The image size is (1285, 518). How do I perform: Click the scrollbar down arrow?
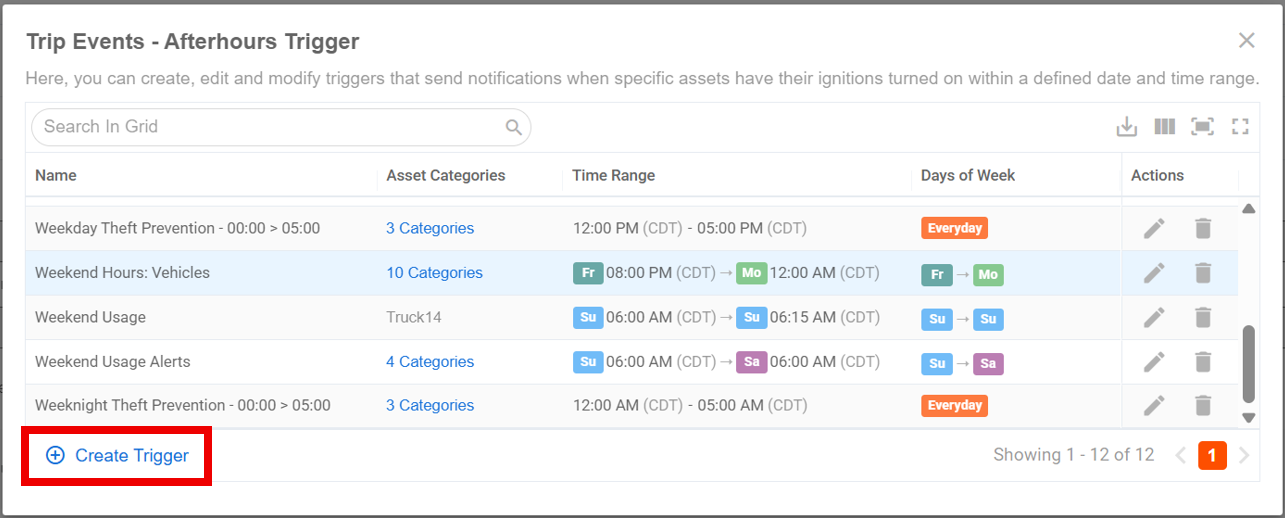[1248, 417]
